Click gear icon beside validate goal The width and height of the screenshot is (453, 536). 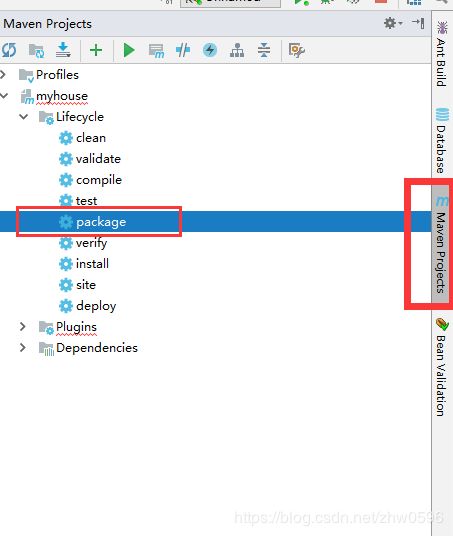click(x=66, y=159)
